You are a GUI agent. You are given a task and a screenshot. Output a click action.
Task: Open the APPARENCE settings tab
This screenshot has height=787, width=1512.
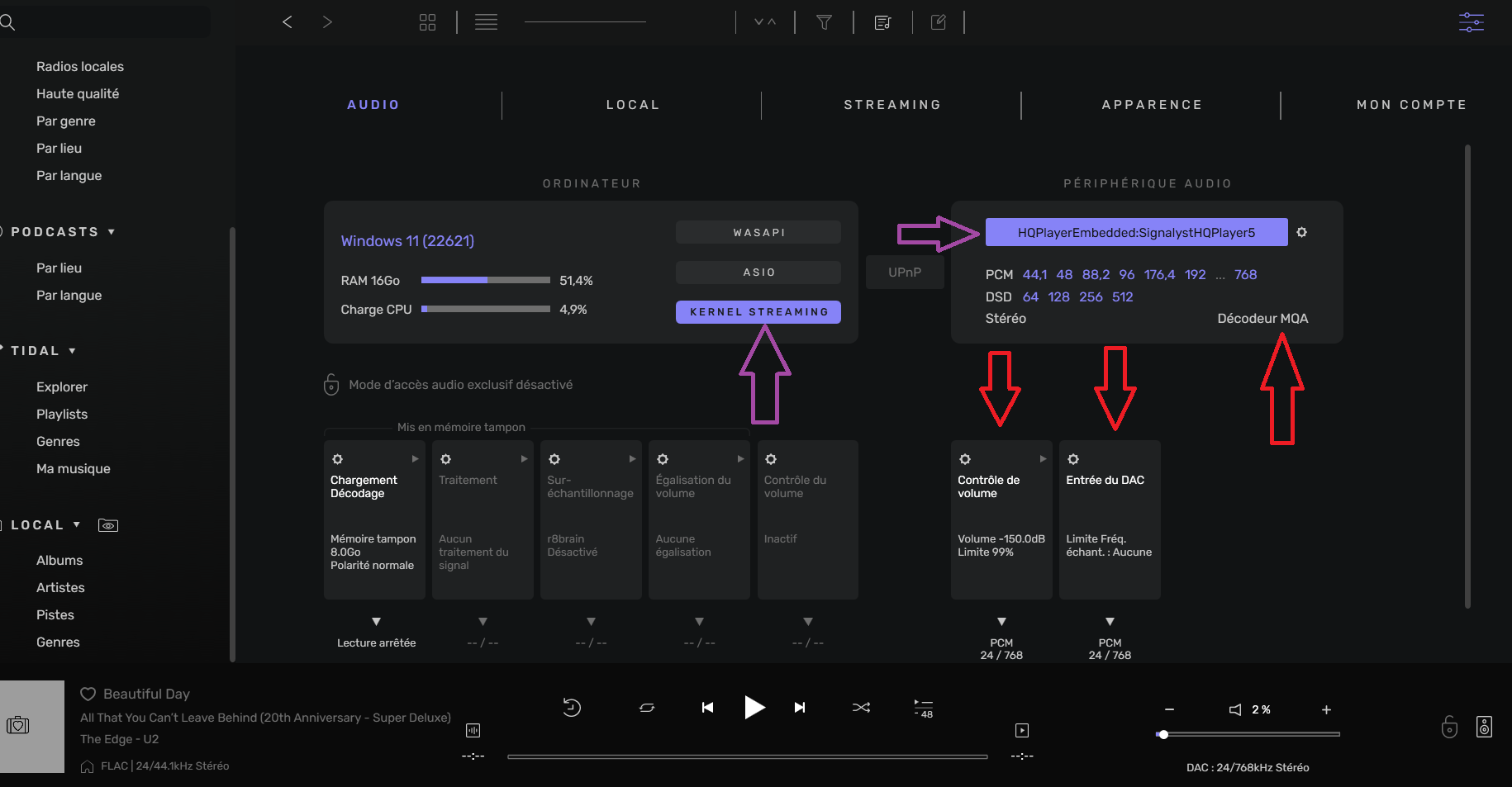(x=1152, y=105)
